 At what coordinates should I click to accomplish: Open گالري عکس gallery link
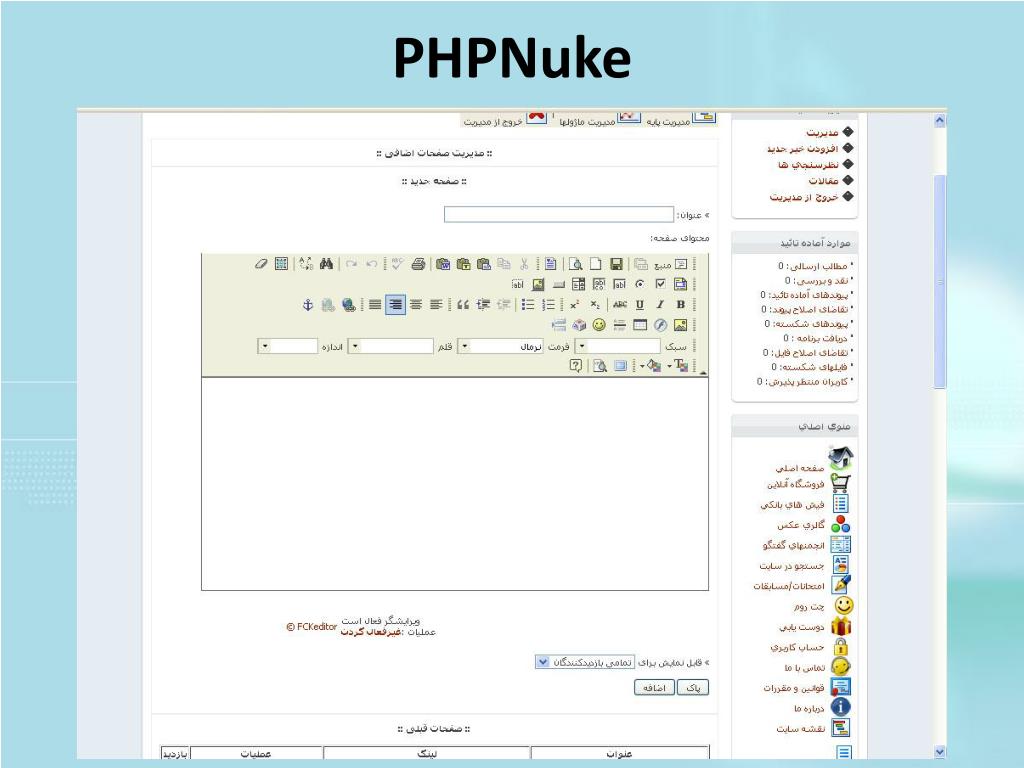pyautogui.click(x=801, y=525)
